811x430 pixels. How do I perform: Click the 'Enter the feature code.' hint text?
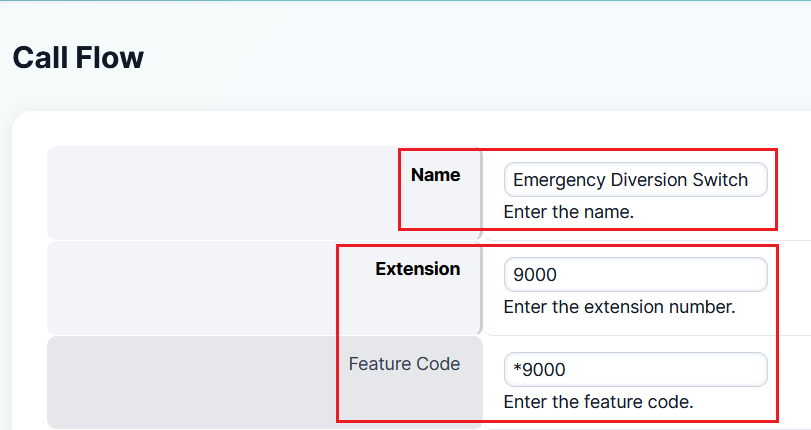pyautogui.click(x=598, y=402)
